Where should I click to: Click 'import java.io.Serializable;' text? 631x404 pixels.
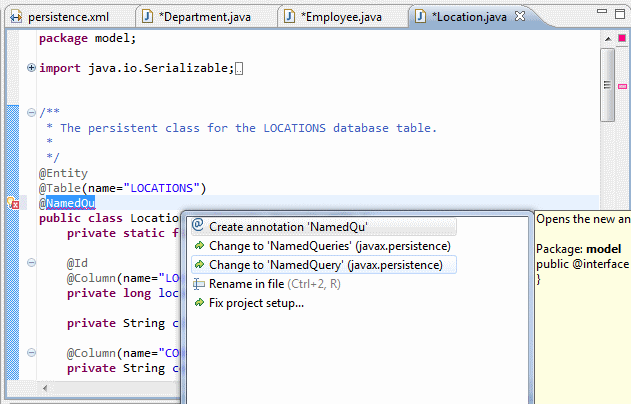click(x=136, y=68)
